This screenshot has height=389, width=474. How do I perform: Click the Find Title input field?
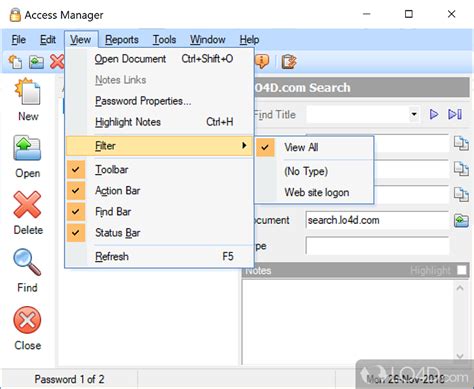click(x=357, y=114)
